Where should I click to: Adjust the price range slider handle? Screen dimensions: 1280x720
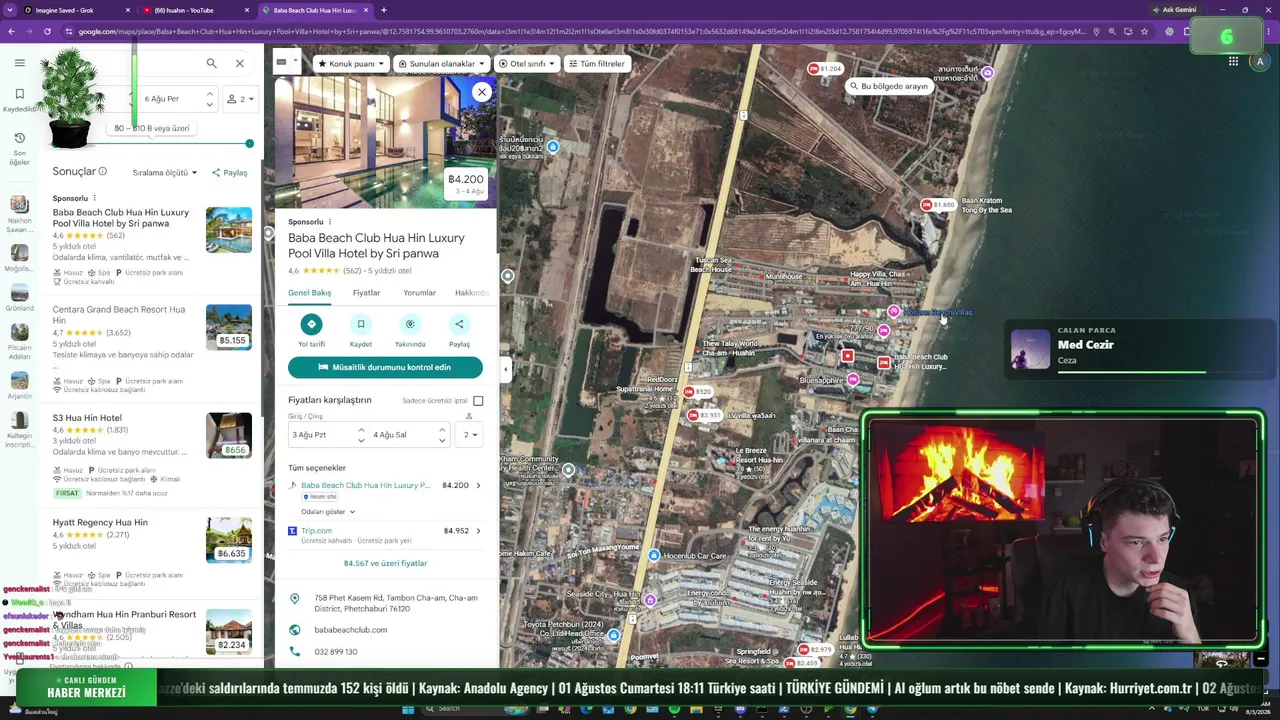(249, 143)
